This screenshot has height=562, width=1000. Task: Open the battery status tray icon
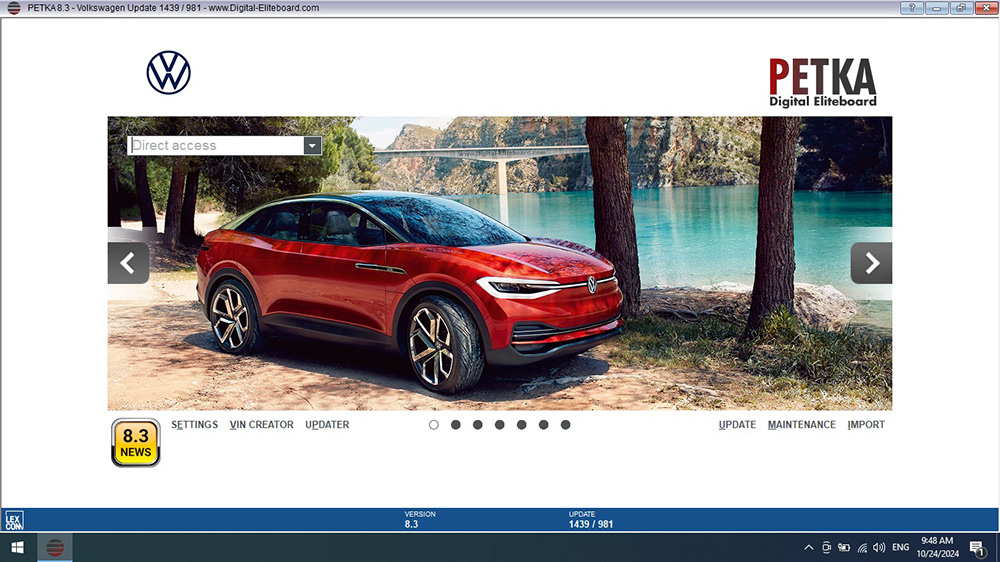[x=844, y=547]
